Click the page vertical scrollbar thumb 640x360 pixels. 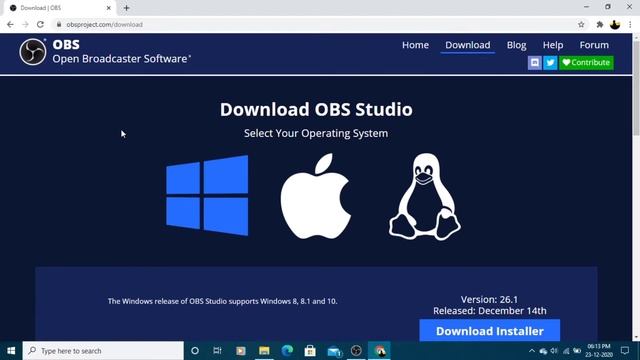click(636, 88)
